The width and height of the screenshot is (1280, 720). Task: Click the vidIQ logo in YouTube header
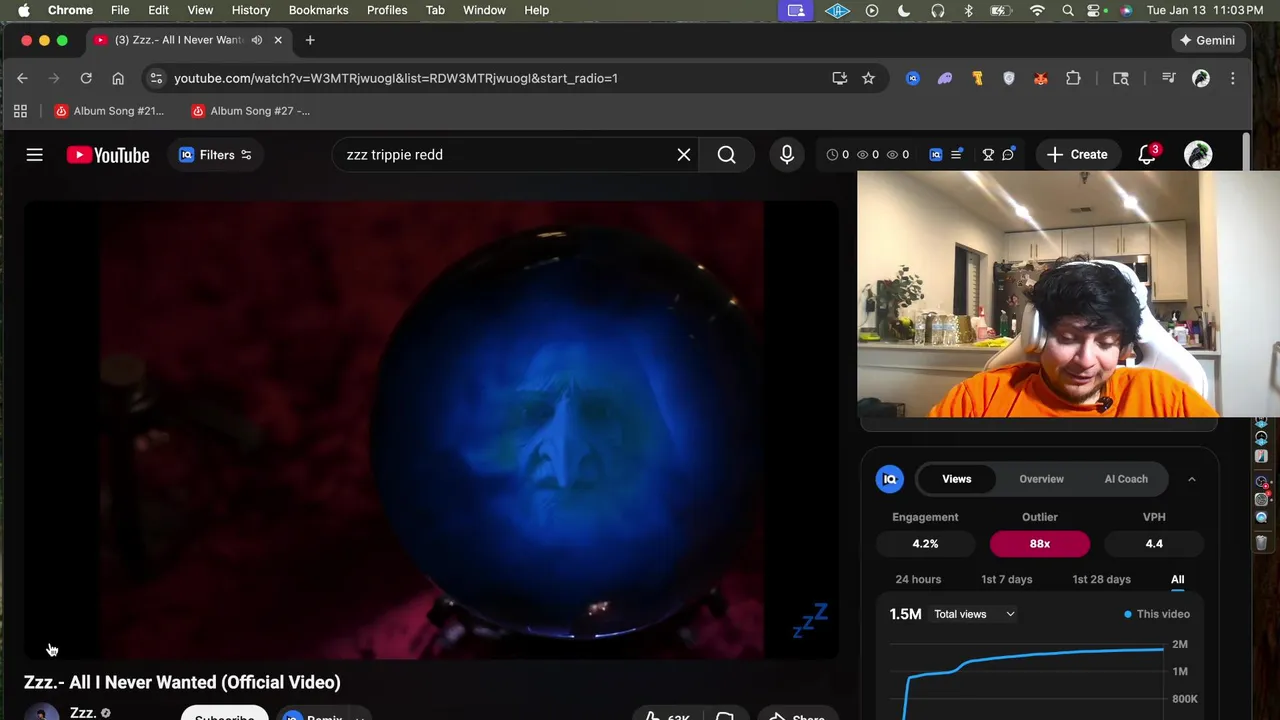click(x=936, y=155)
